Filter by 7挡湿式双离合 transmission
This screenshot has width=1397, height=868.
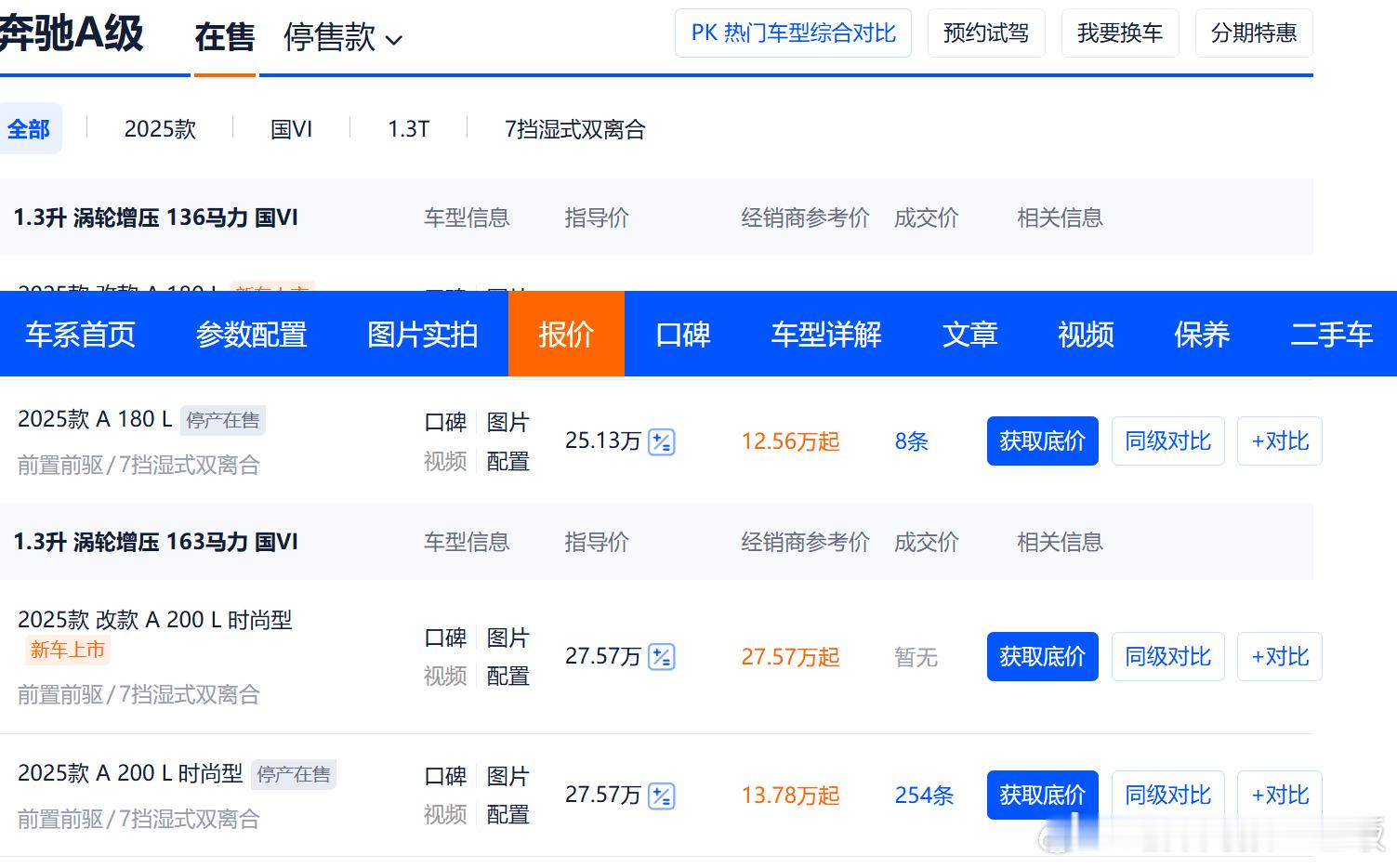click(x=574, y=129)
